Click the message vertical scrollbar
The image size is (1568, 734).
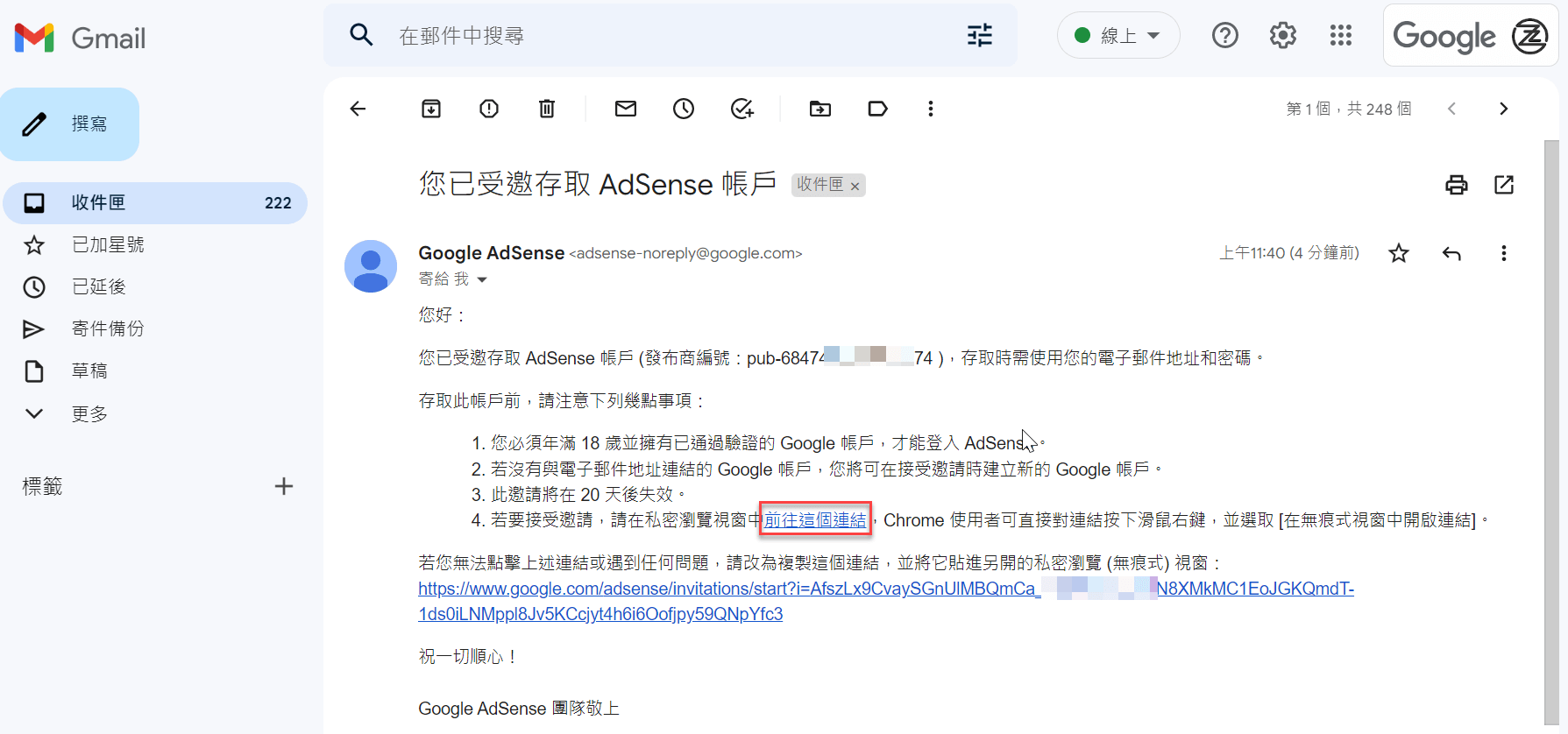(x=1551, y=433)
